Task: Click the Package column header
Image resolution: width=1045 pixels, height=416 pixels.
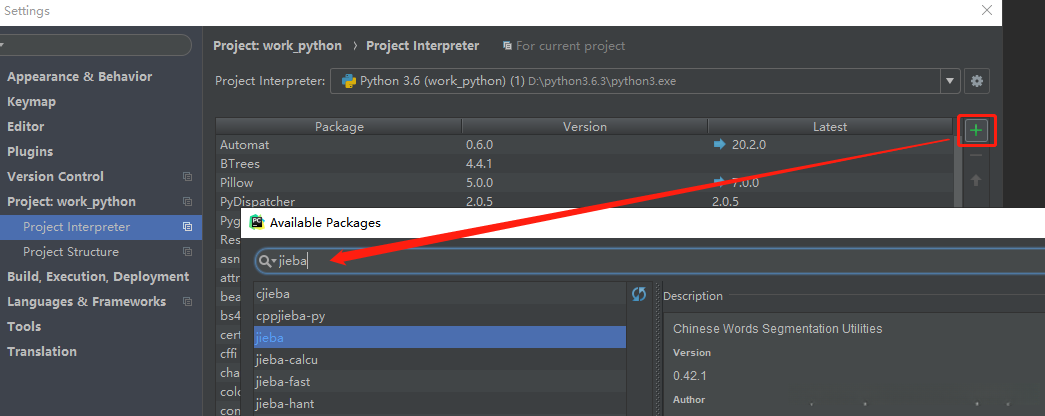Action: click(x=339, y=127)
